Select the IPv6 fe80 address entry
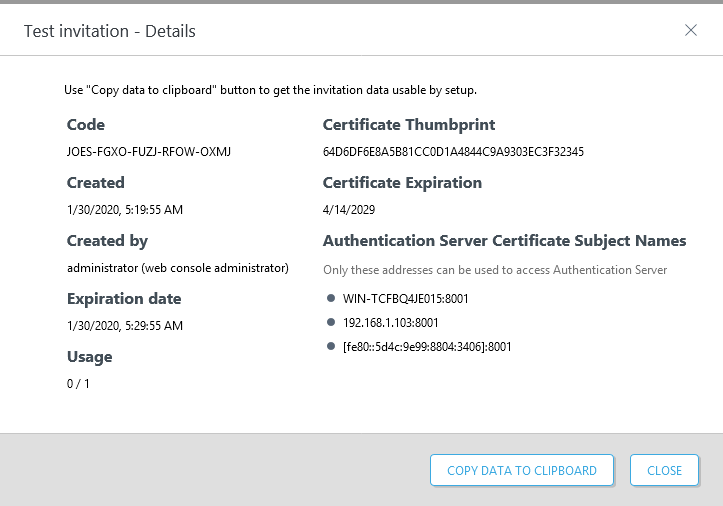The height and width of the screenshot is (506, 723). (x=427, y=346)
